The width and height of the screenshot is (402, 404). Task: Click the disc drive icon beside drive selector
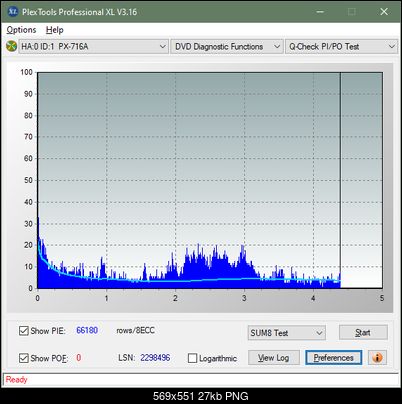tap(11, 46)
